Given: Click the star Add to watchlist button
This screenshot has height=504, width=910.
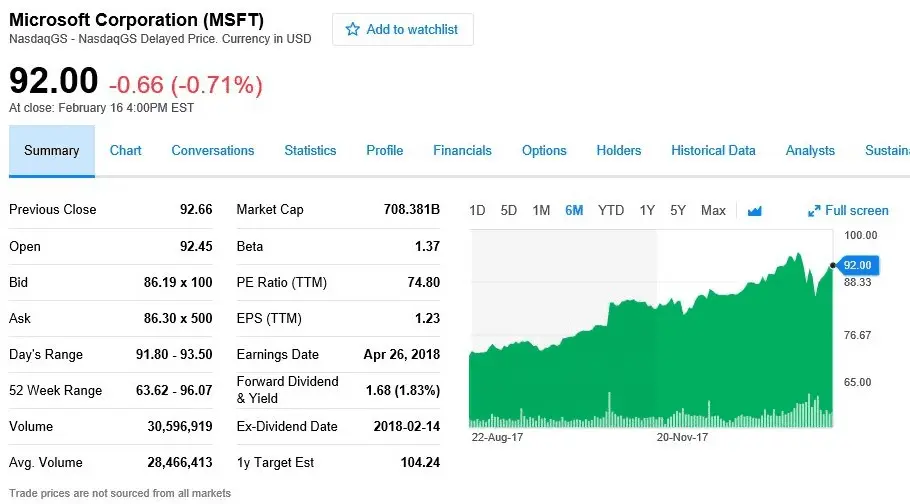Looking at the screenshot, I should (x=402, y=30).
